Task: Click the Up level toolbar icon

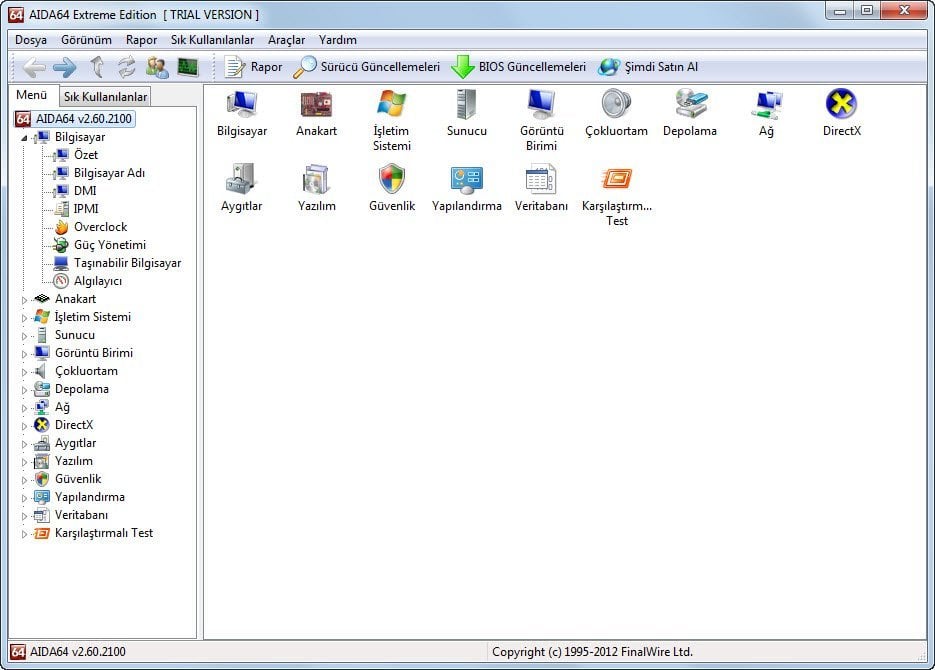Action: (97, 67)
